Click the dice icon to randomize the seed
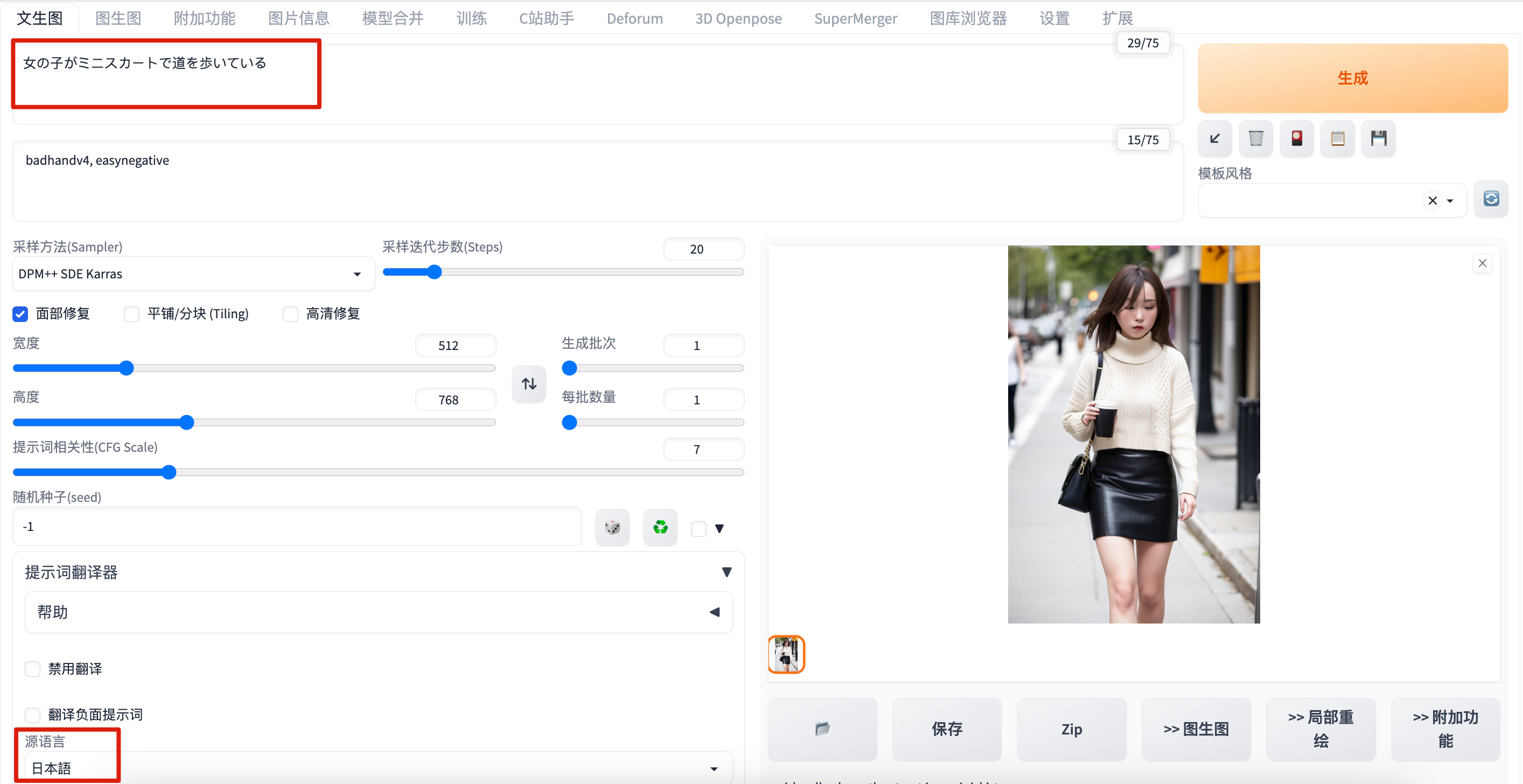 pos(612,527)
